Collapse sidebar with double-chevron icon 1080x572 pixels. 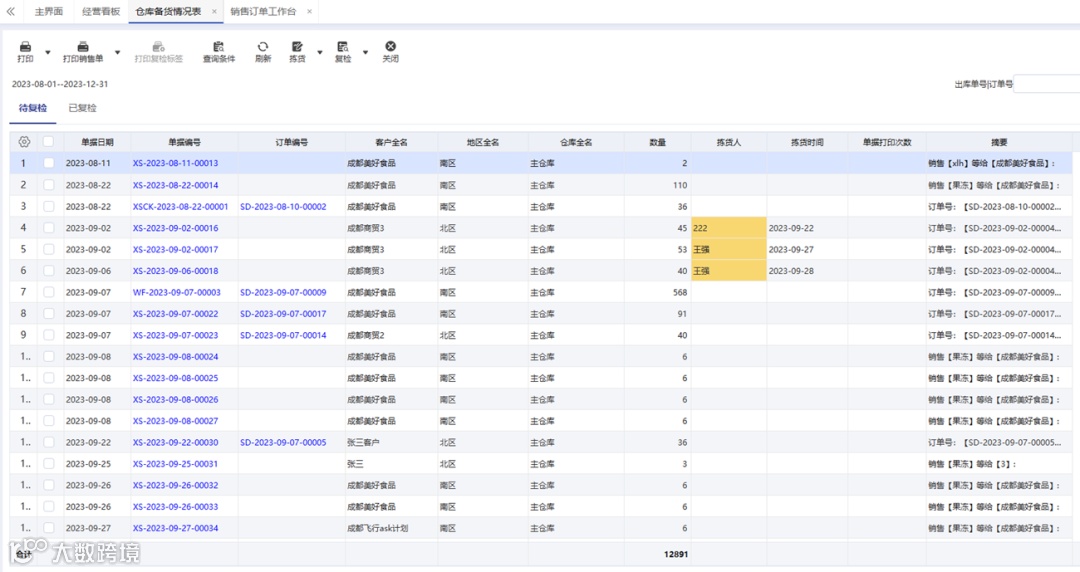point(10,12)
